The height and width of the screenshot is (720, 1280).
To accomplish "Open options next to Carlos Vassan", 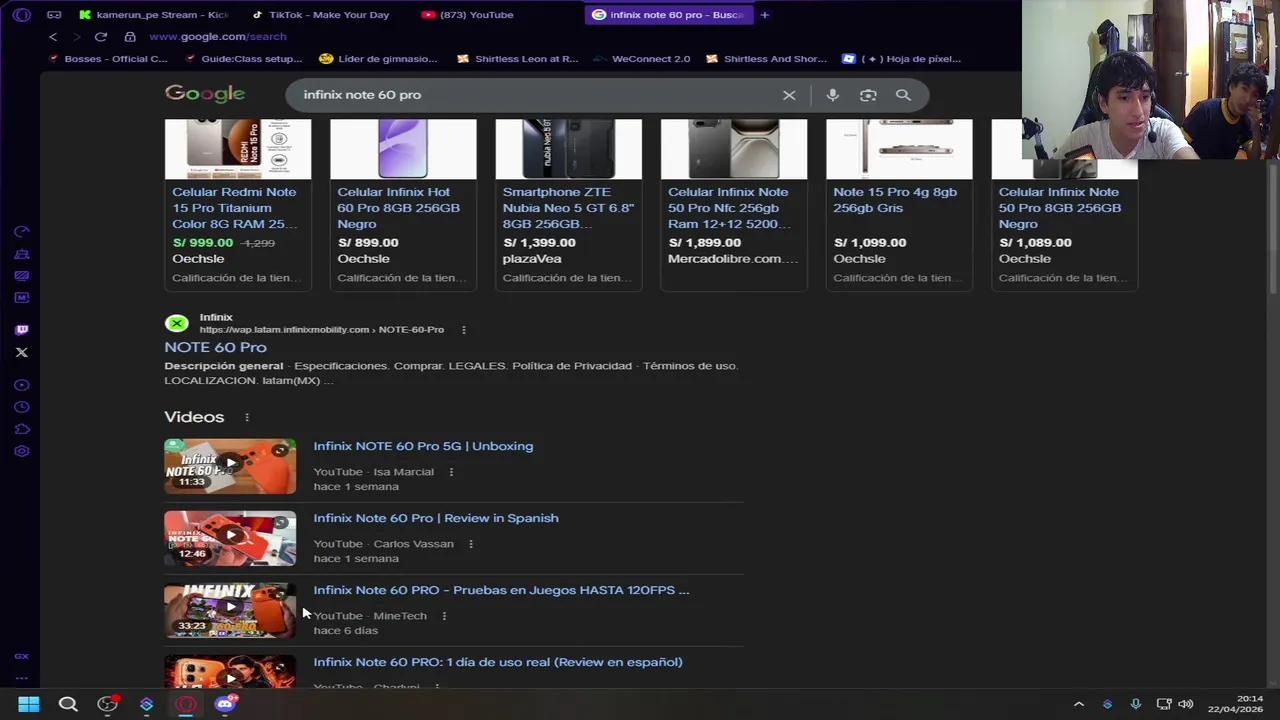I will (471, 544).
